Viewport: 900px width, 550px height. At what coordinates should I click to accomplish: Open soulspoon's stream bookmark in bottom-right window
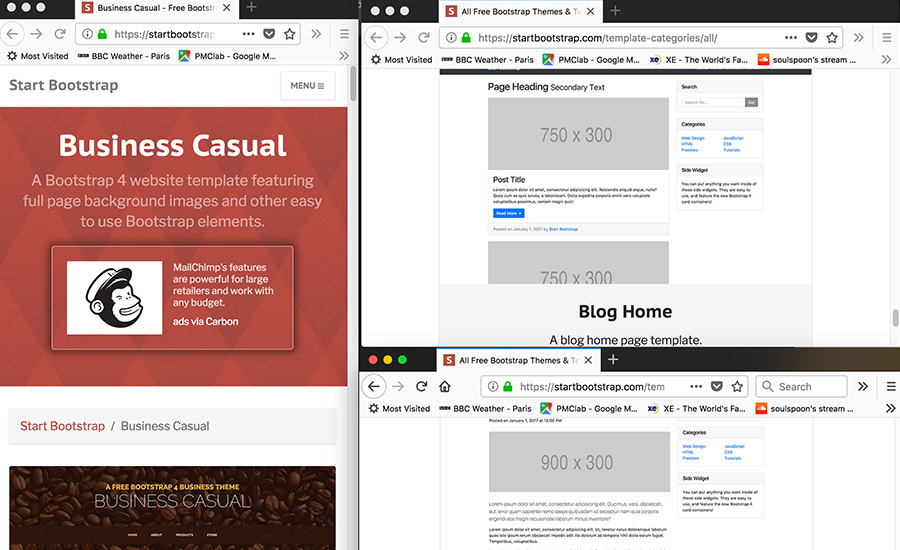[x=805, y=408]
